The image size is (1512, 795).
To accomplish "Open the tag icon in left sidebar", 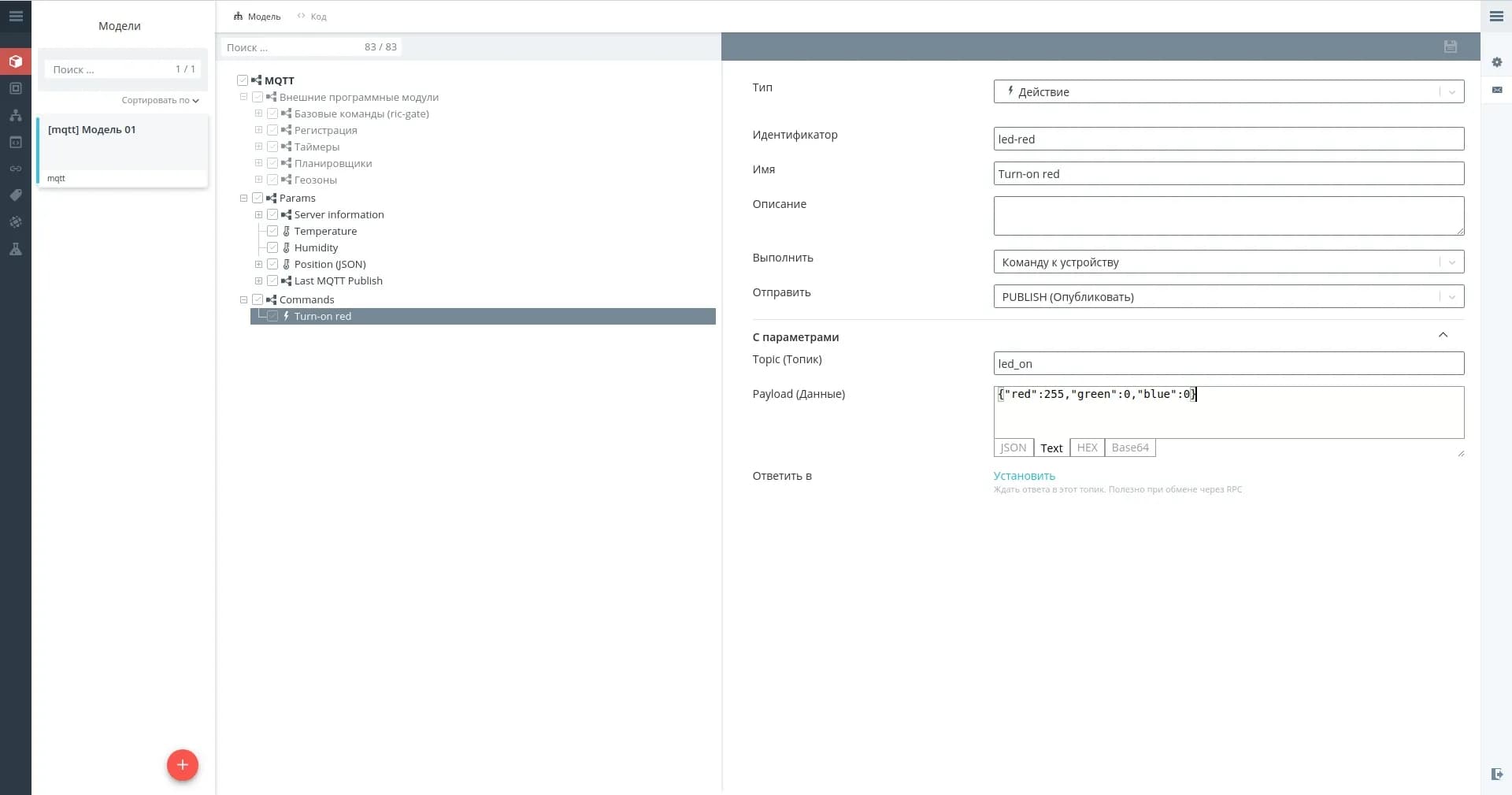I will (15, 195).
